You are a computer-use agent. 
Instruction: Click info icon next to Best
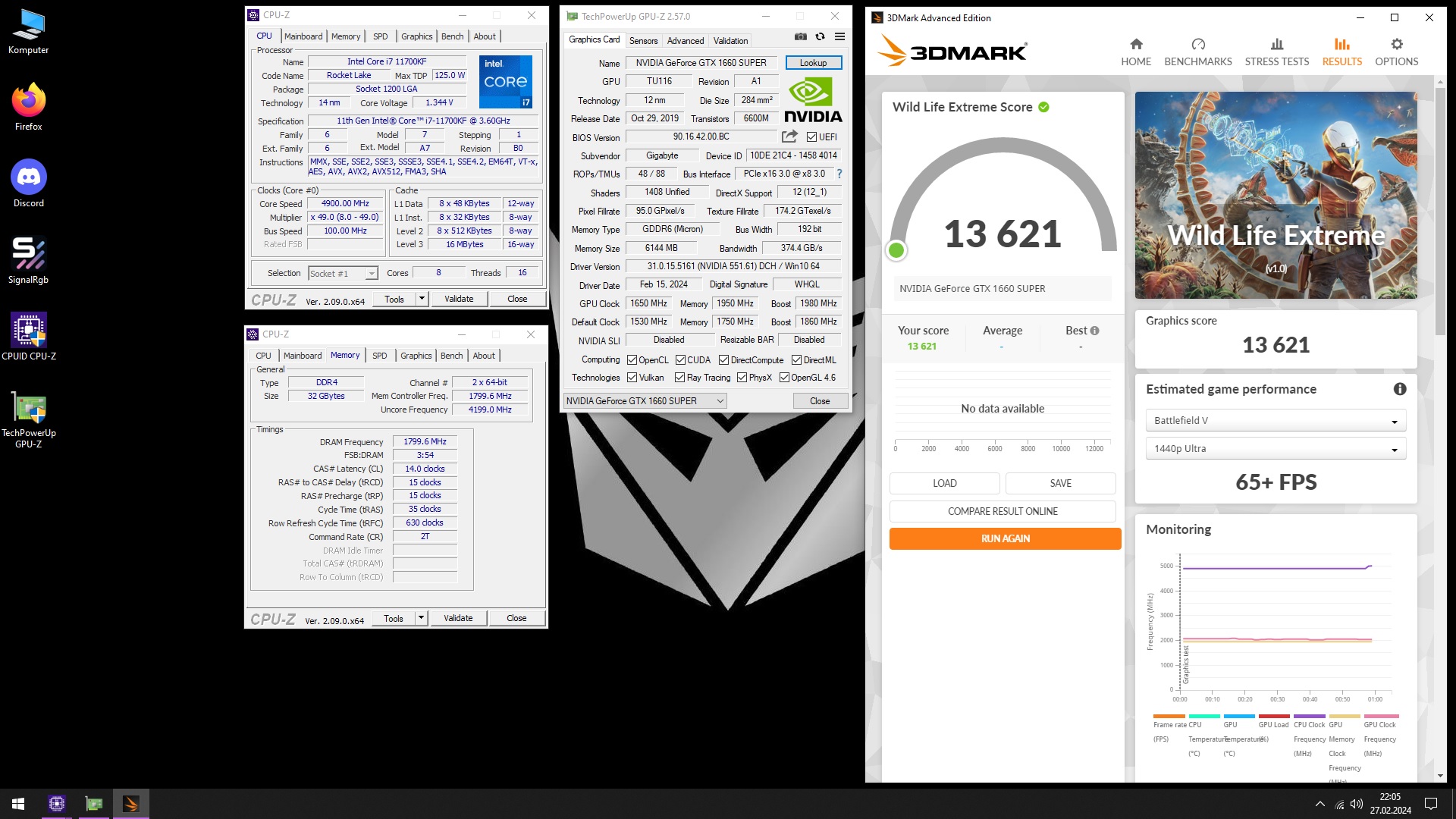pyautogui.click(x=1094, y=331)
